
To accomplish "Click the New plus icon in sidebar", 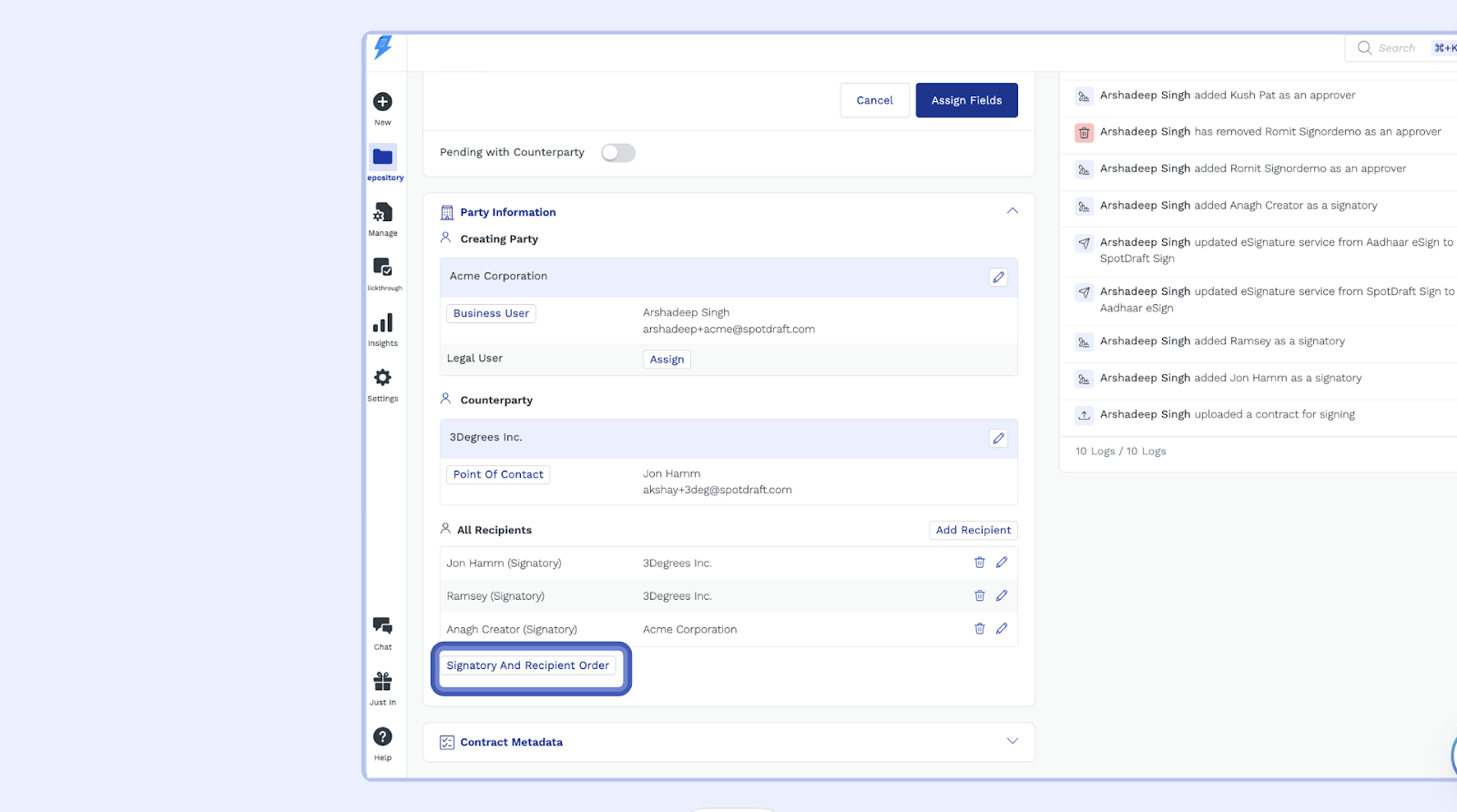I will coord(382,102).
